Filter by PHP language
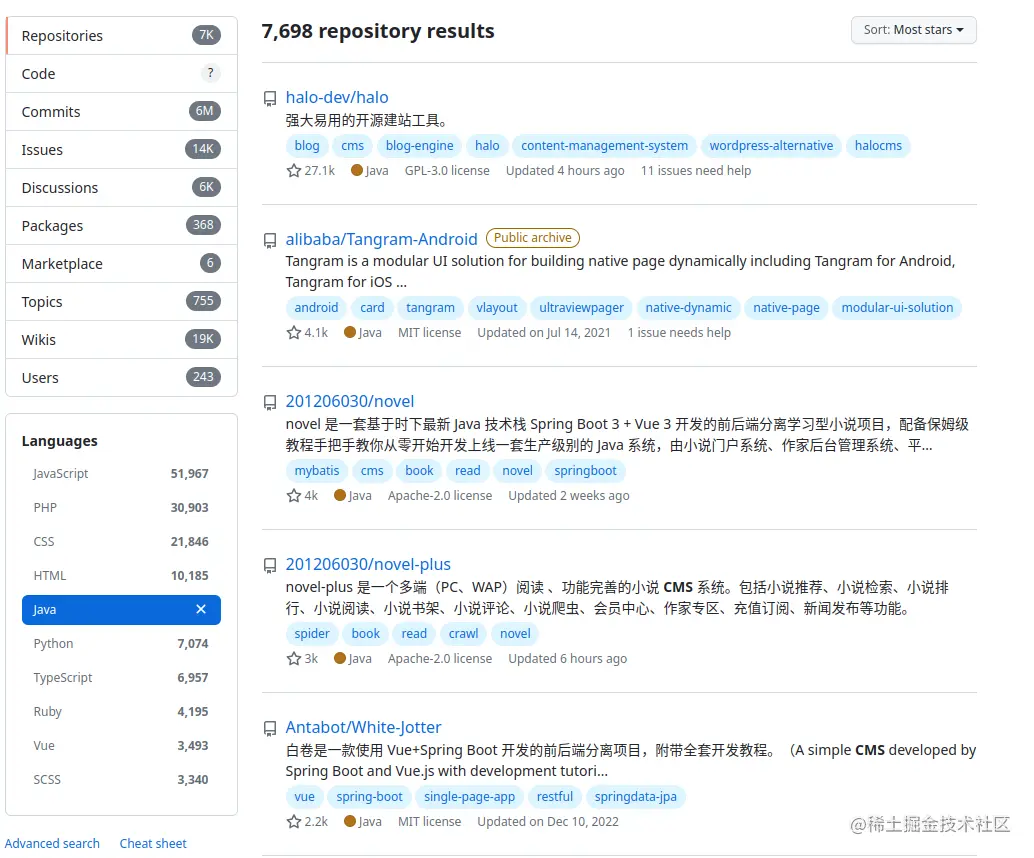Viewport: 1034px width, 858px height. click(x=121, y=507)
